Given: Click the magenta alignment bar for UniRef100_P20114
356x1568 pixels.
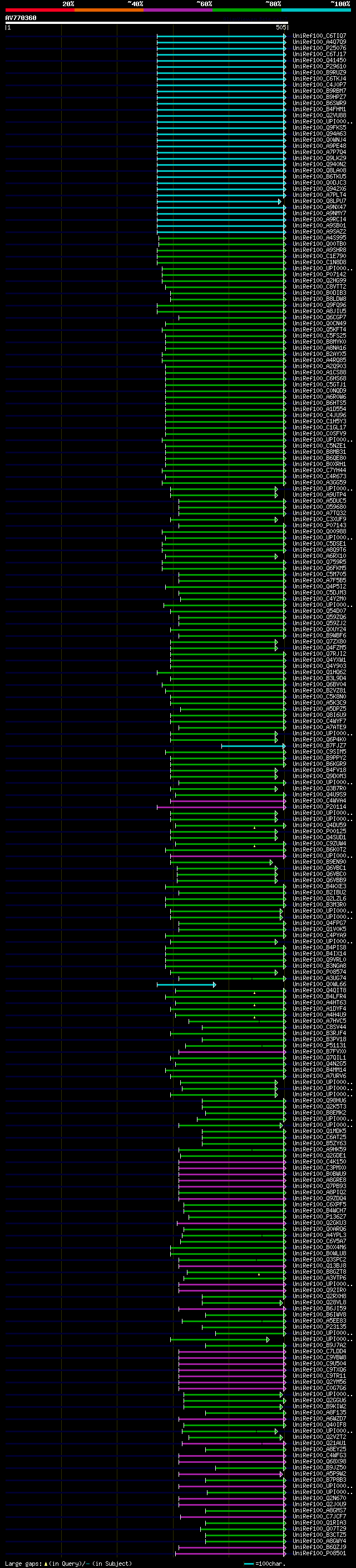Looking at the screenshot, I should pyautogui.click(x=221, y=807).
